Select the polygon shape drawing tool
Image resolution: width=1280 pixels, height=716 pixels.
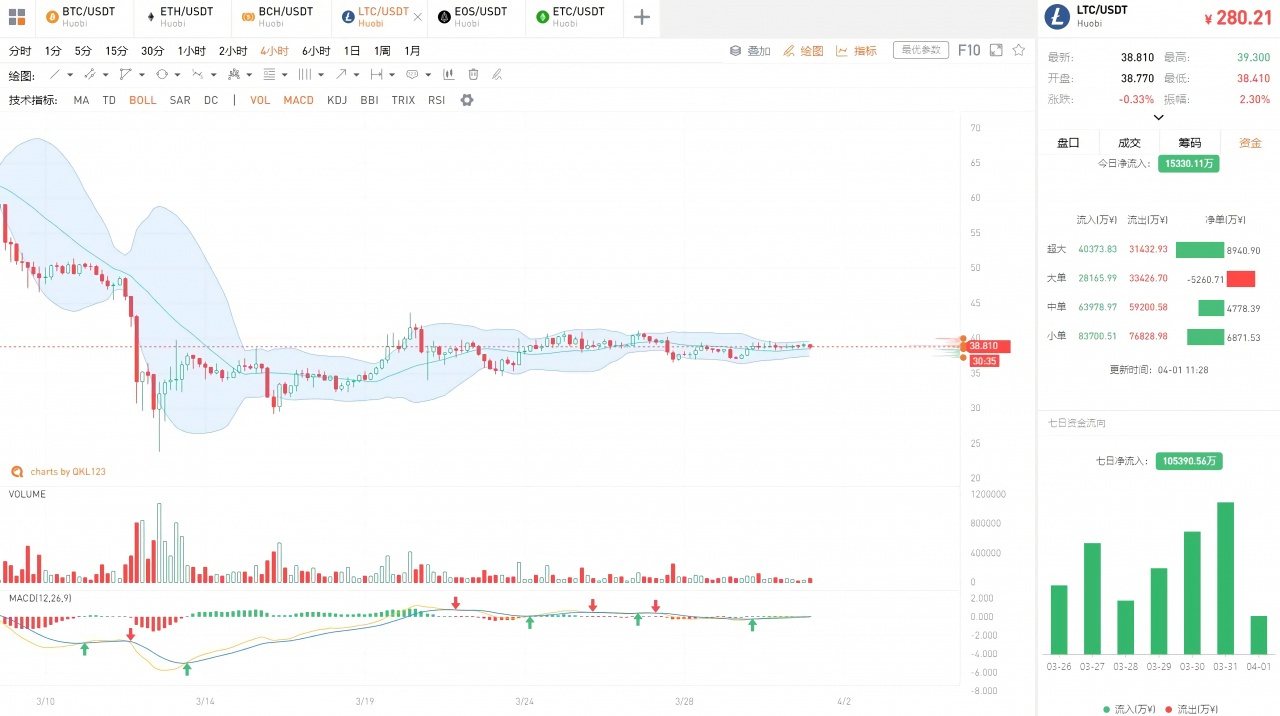click(125, 74)
